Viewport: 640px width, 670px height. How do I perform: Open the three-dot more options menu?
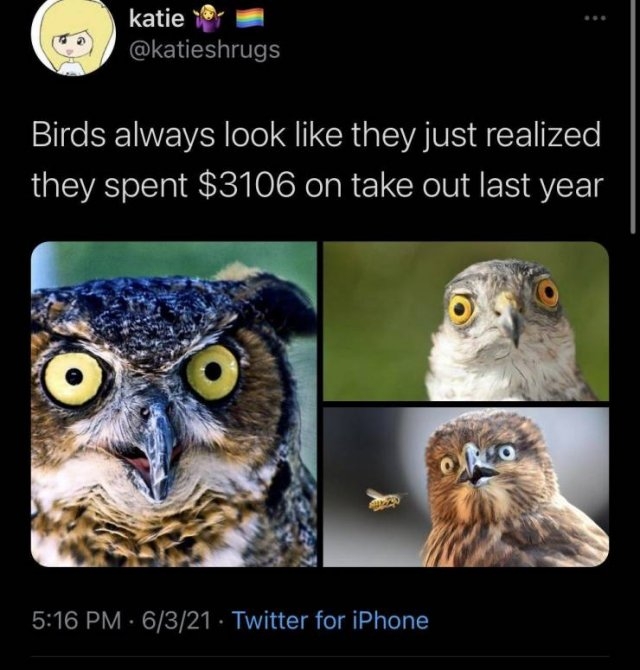[x=595, y=18]
